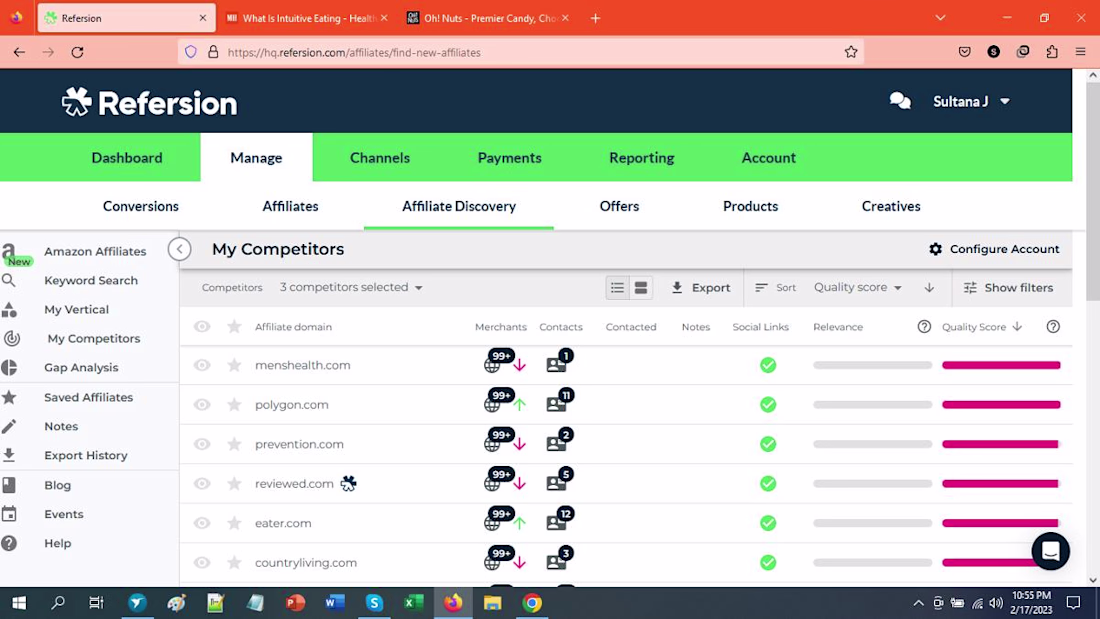Toggle visibility eye for eater.com
Screen dimensions: 1100x619
(x=202, y=524)
